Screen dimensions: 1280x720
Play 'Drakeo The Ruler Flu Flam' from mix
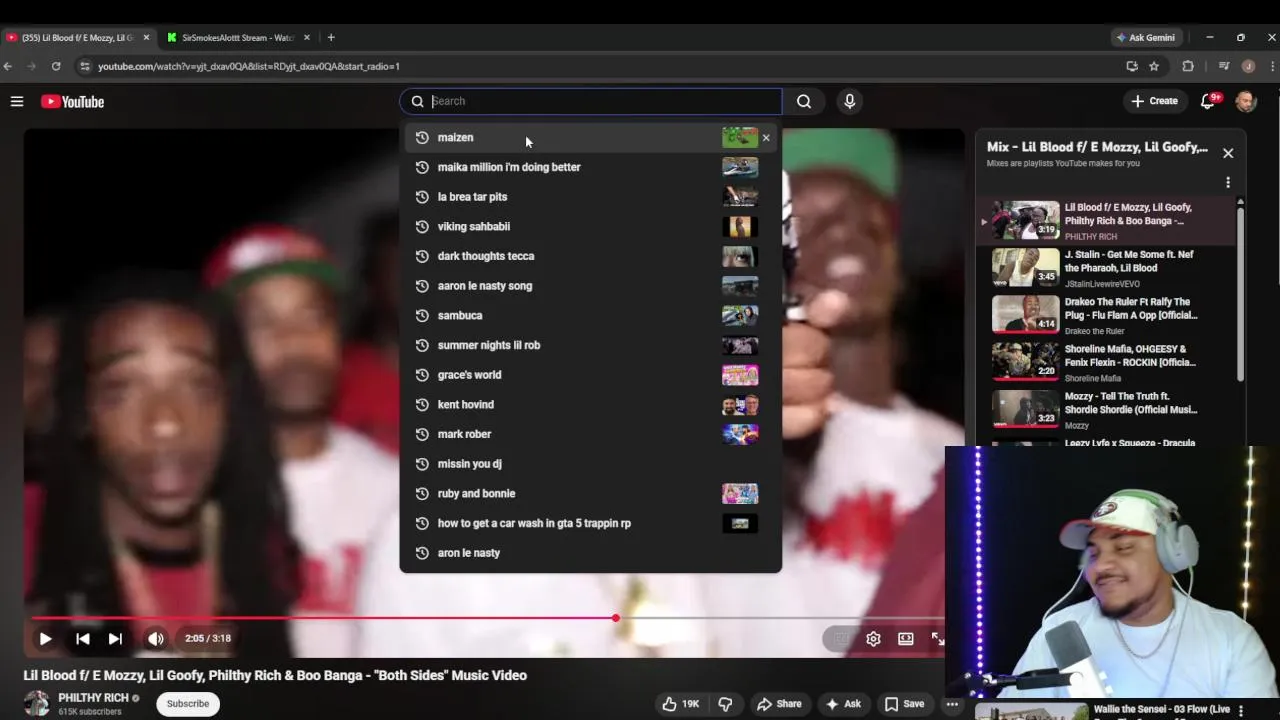click(1108, 315)
